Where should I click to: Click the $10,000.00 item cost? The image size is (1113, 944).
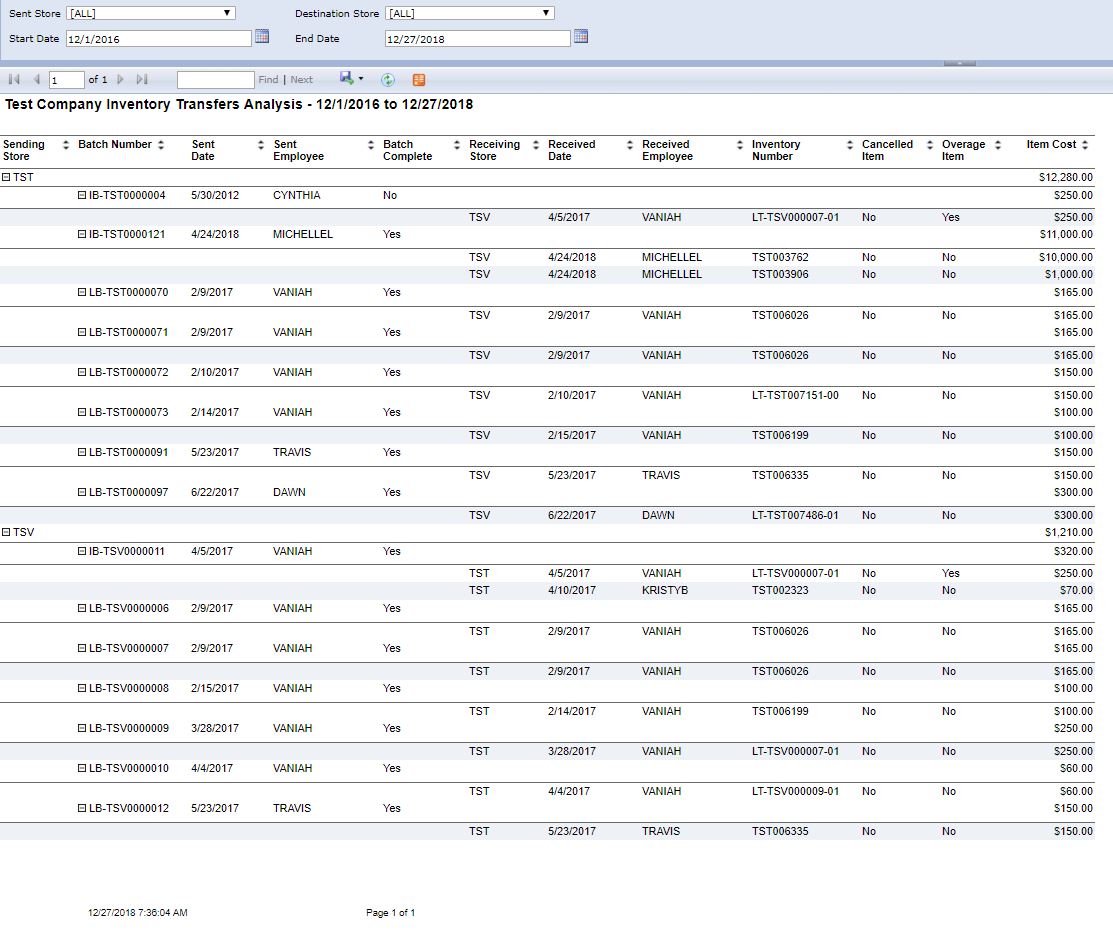(1065, 257)
